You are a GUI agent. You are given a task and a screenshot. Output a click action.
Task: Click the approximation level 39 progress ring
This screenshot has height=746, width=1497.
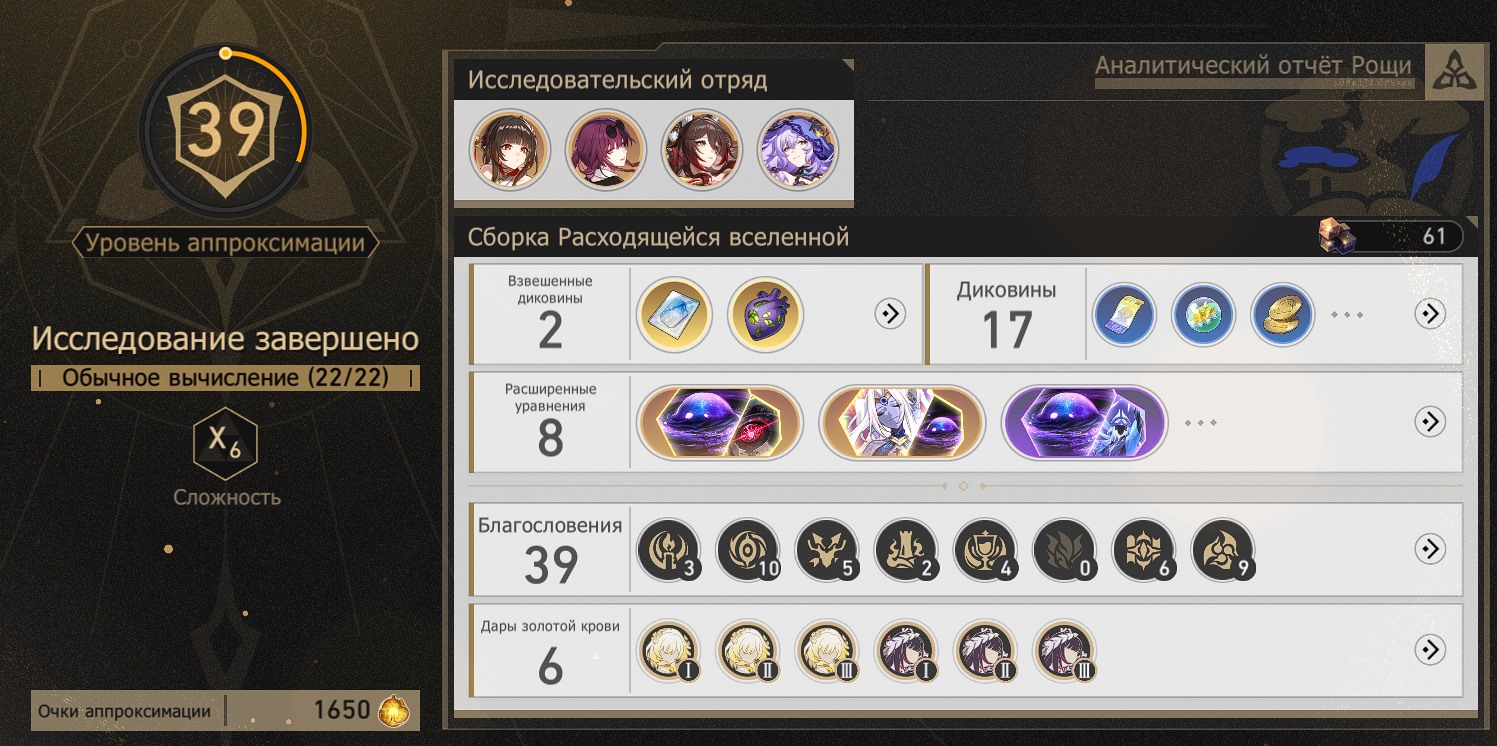226,131
